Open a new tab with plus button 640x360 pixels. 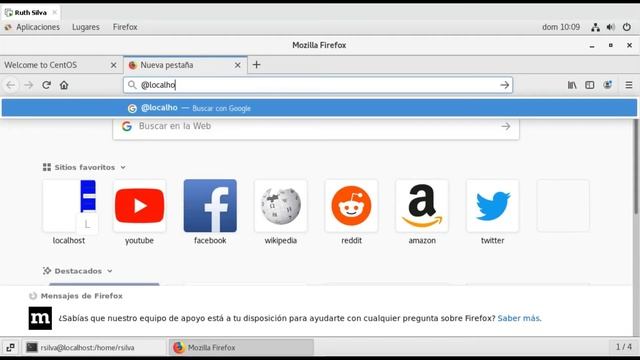(x=256, y=64)
